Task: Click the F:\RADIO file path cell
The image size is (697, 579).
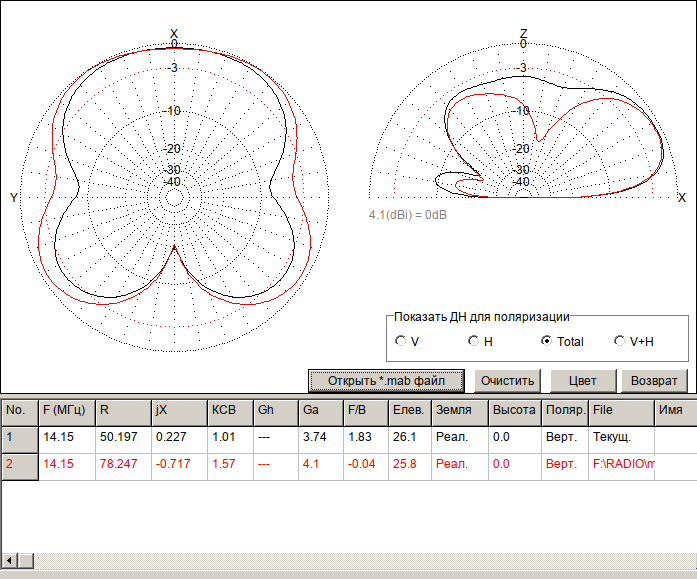Action: [621, 464]
